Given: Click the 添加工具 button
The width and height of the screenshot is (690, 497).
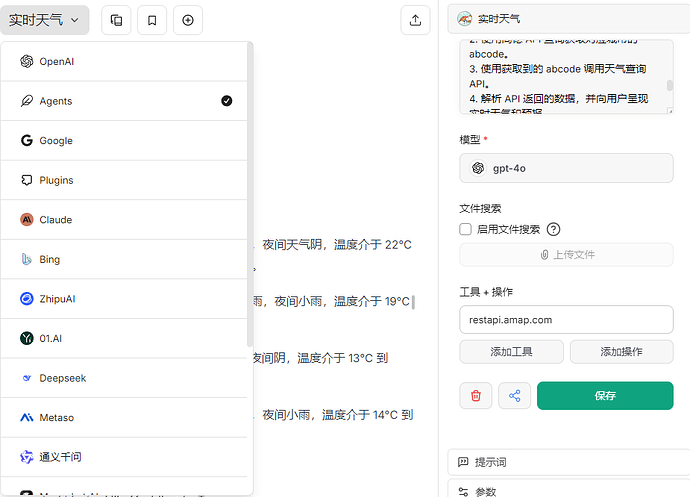Looking at the screenshot, I should [511, 352].
